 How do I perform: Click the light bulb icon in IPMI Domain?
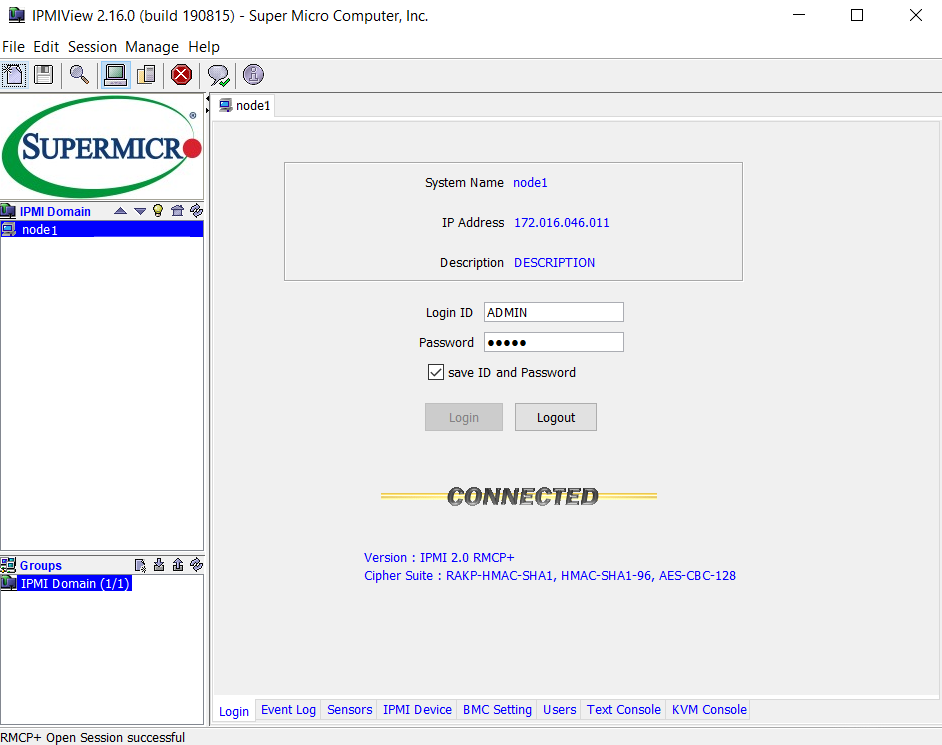[x=158, y=210]
